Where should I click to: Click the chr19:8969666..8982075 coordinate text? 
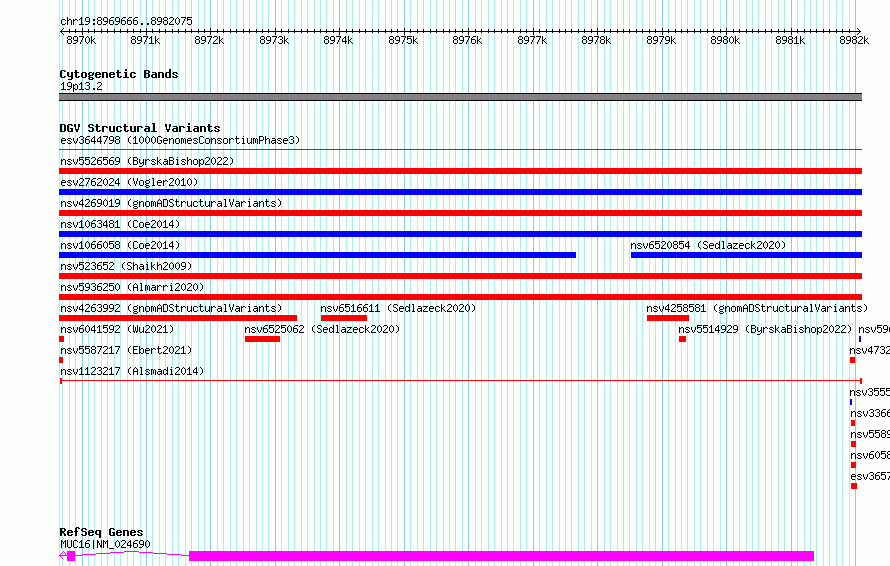[126, 21]
